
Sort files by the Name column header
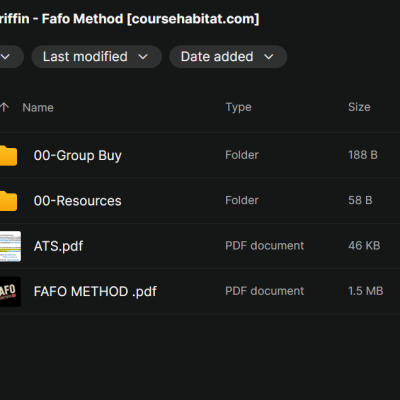pos(38,108)
